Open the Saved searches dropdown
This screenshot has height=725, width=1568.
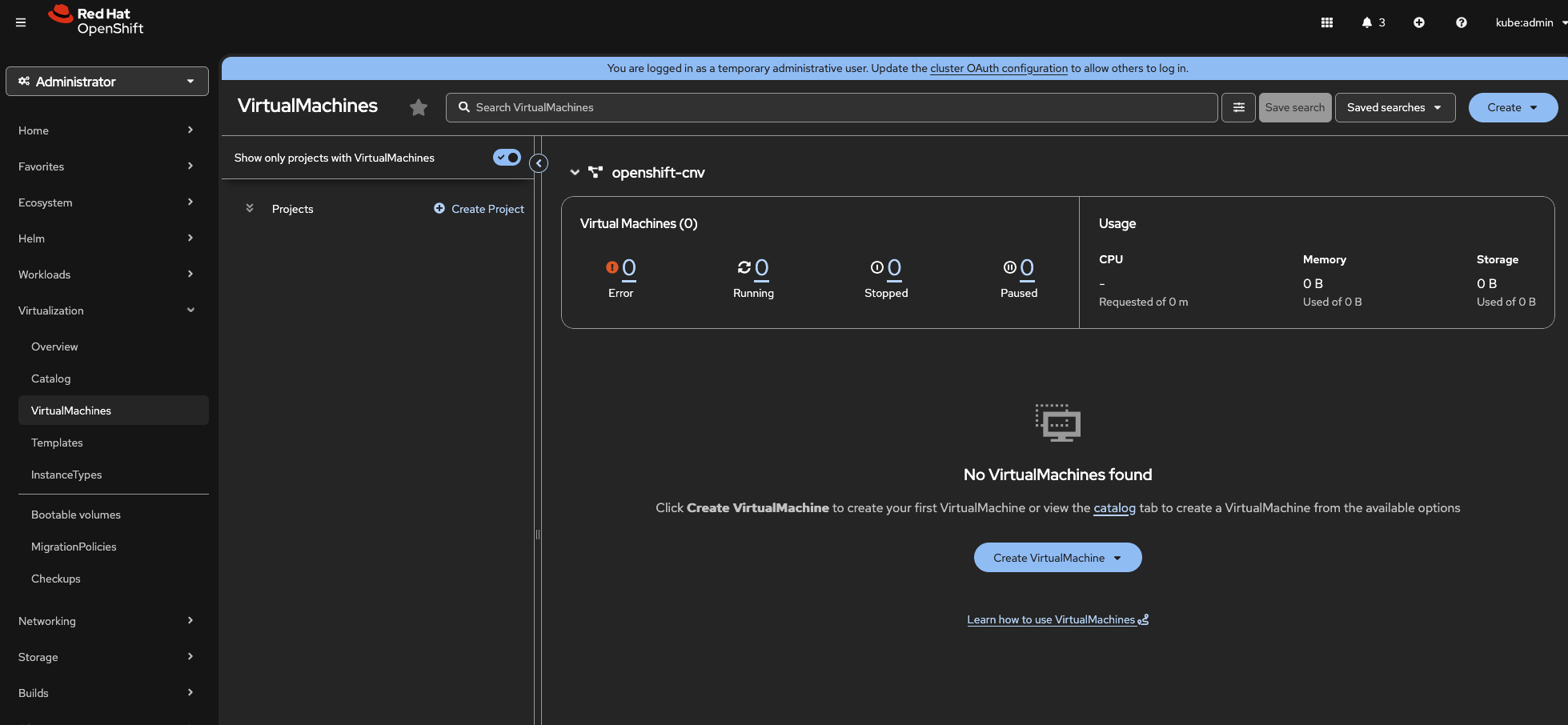pyautogui.click(x=1395, y=107)
